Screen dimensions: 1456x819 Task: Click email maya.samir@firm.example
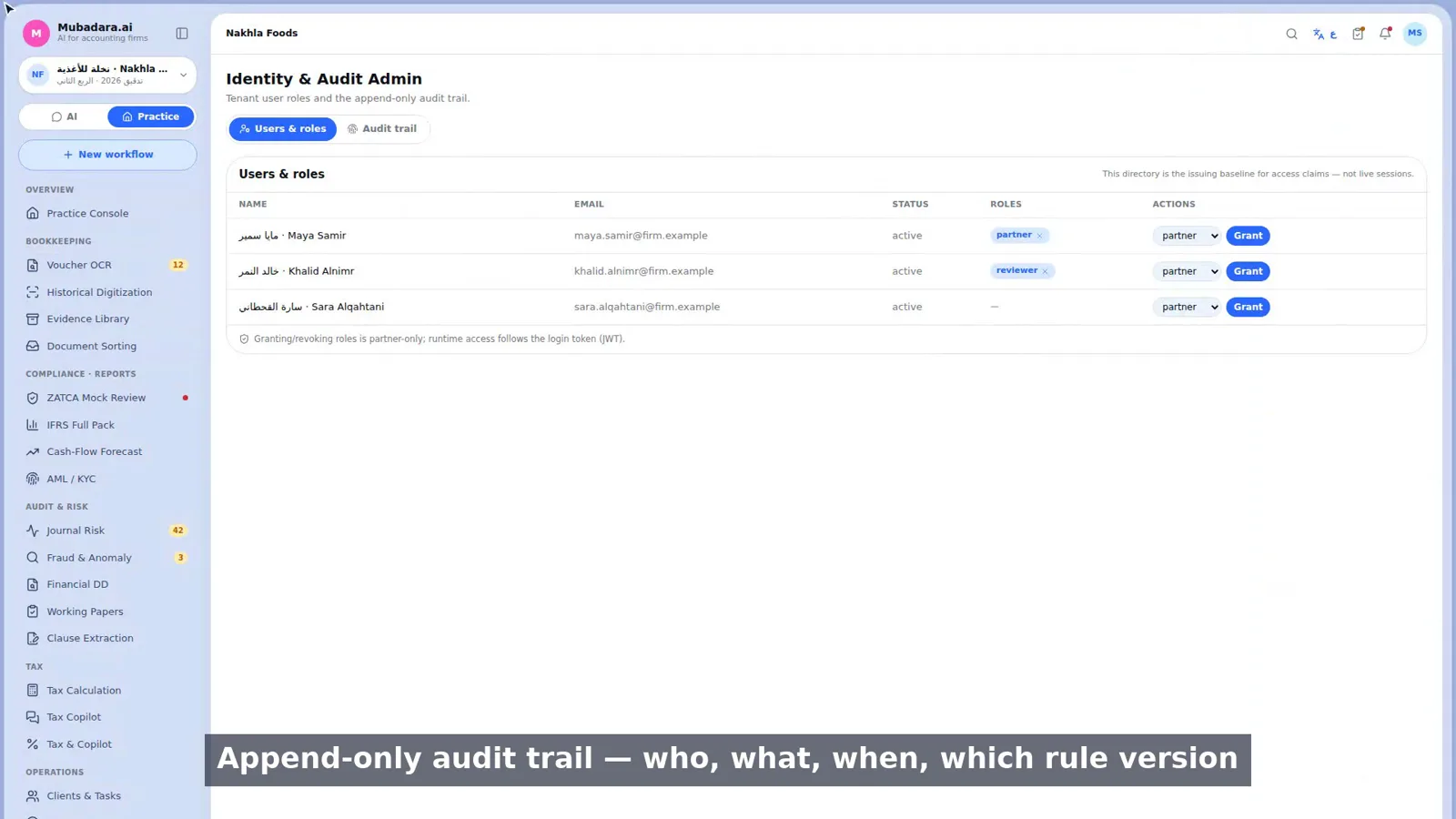tap(641, 236)
